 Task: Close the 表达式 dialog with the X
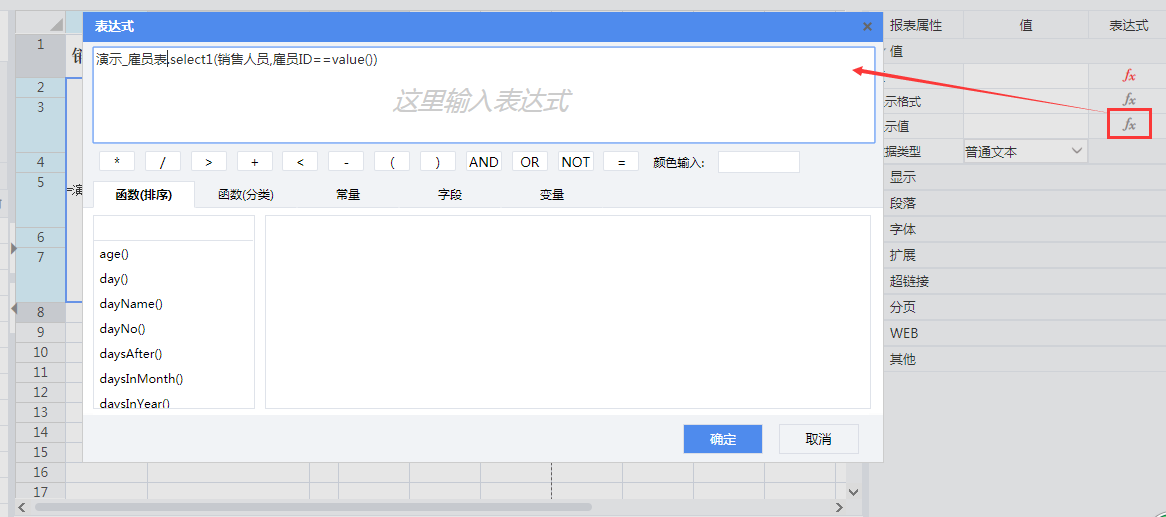[x=866, y=27]
